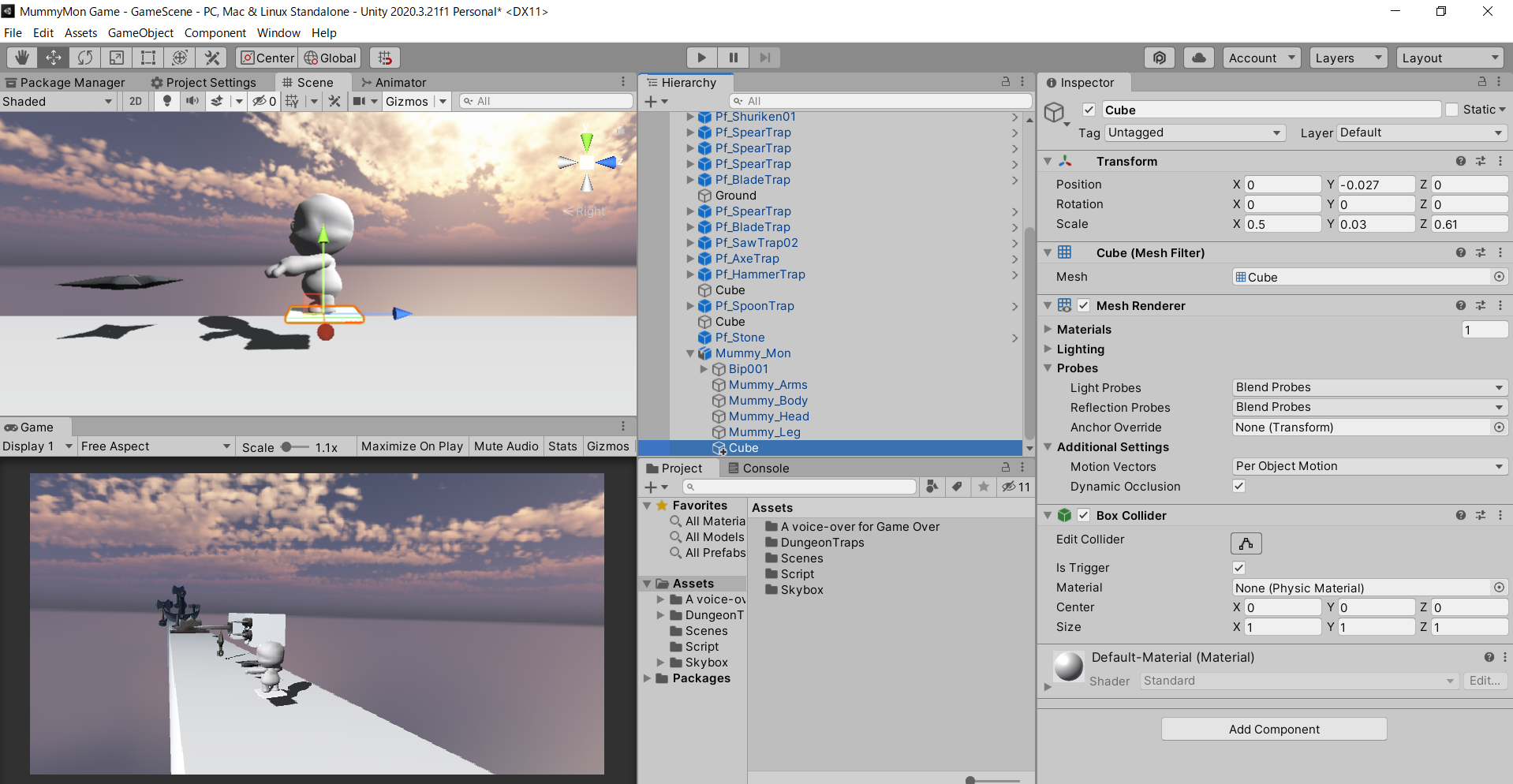This screenshot has width=1513, height=784.
Task: Open the GameObject menu
Action: pos(140,32)
